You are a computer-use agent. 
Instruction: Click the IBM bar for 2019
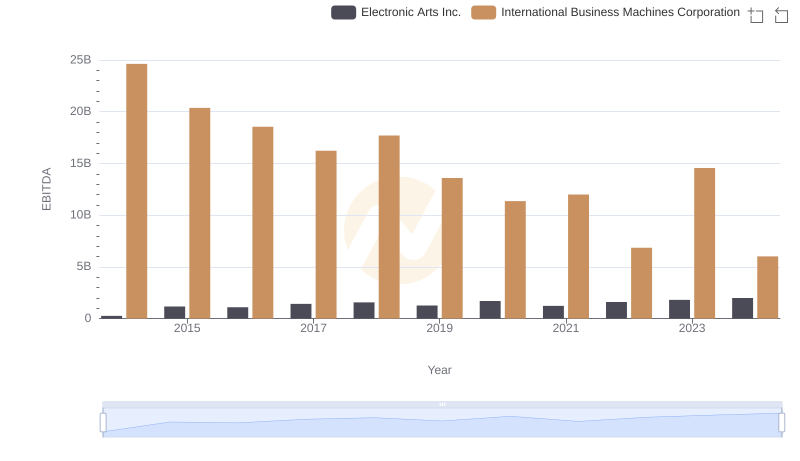point(452,248)
